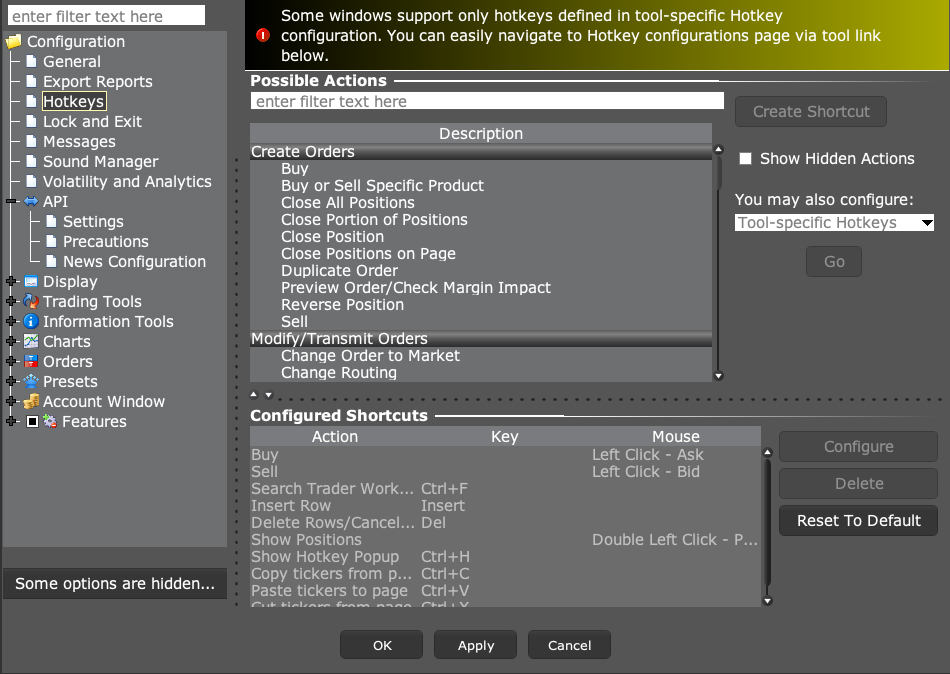Click the Go button
This screenshot has width=950, height=674.
(834, 261)
